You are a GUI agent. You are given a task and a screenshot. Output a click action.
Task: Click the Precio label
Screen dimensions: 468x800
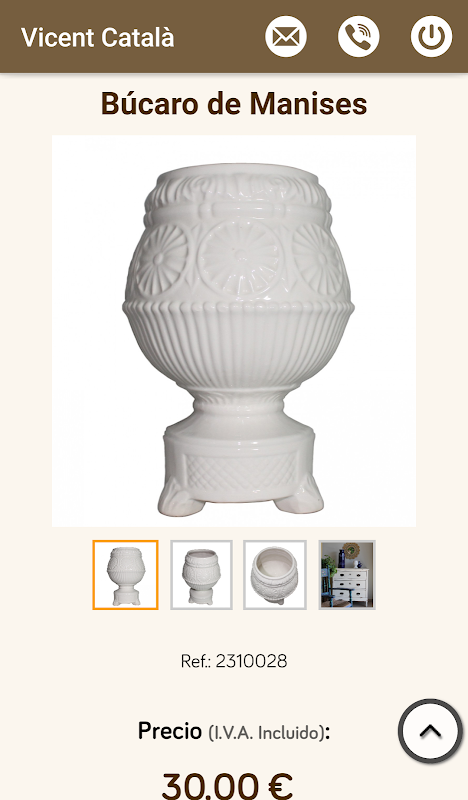(x=170, y=731)
